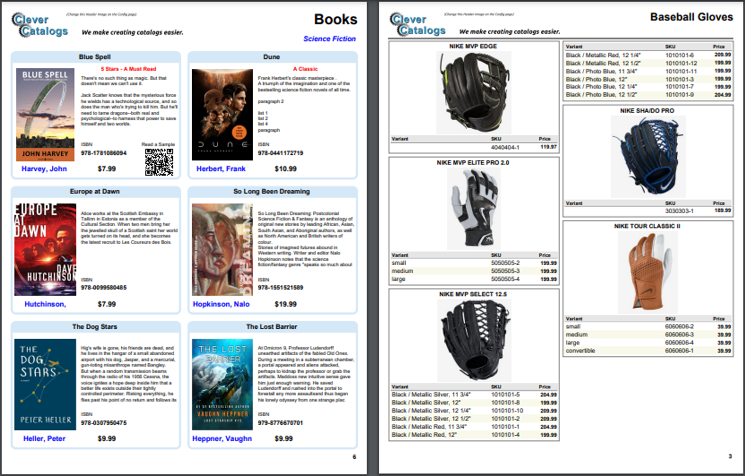Select the NIKE TOUR CLASSIC II heading
This screenshot has width=746, height=476.
tap(647, 226)
